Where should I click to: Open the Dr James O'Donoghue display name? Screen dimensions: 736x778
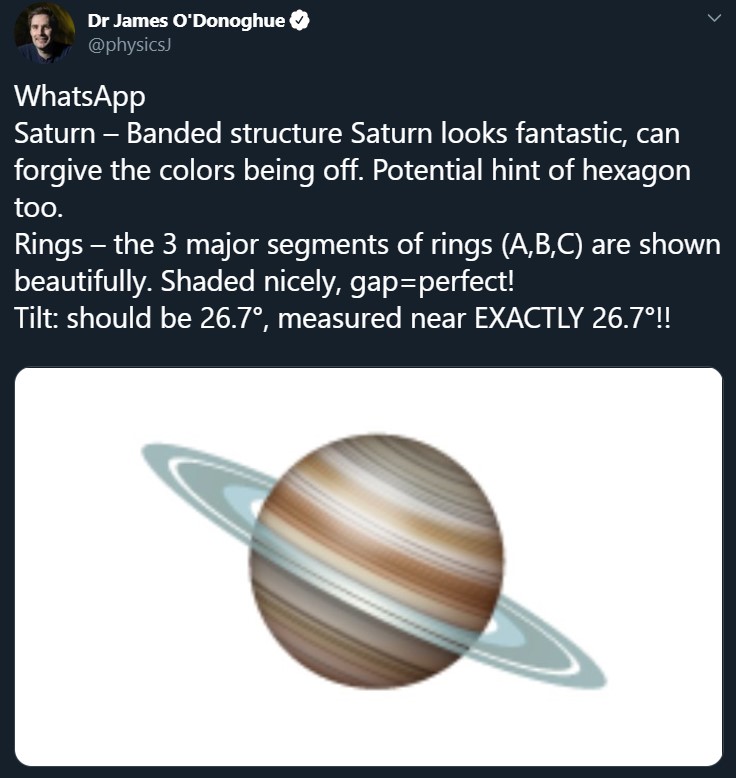point(185,20)
